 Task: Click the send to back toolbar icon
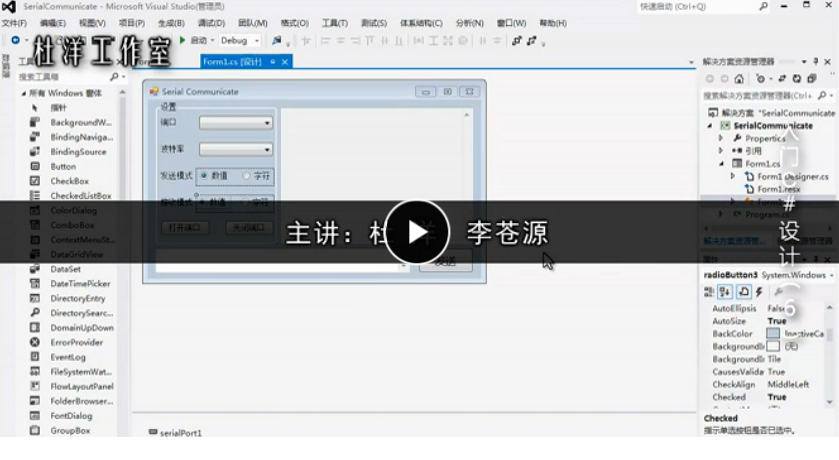[531, 41]
